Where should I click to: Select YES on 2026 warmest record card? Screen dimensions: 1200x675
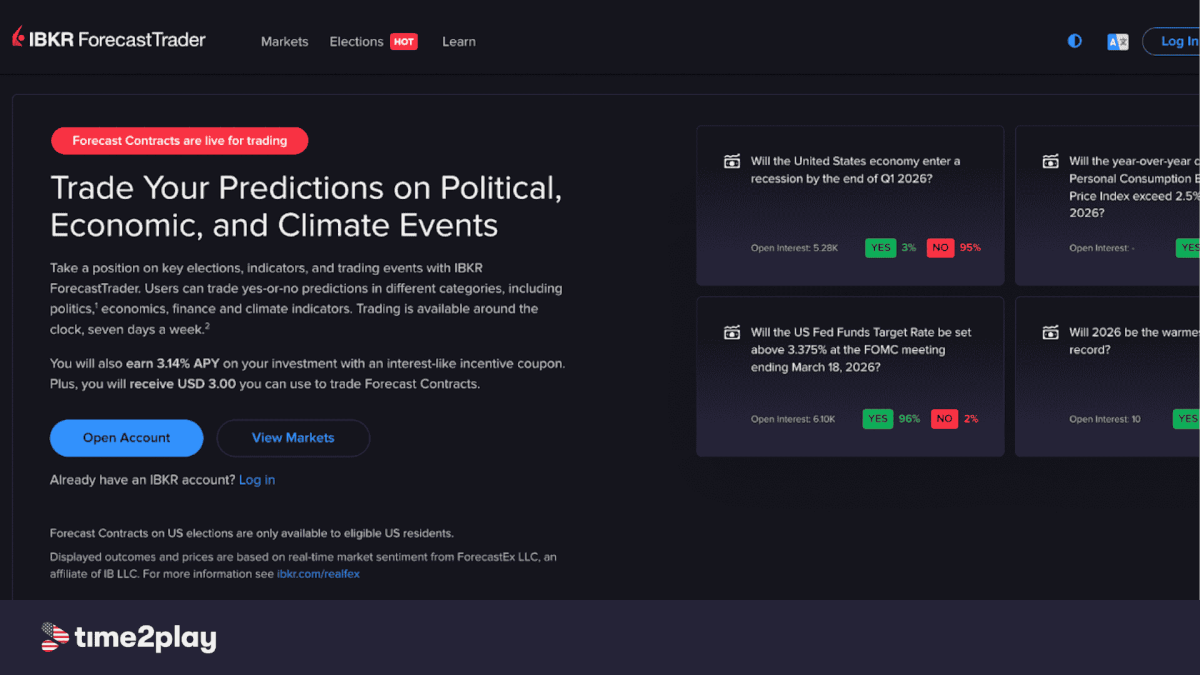click(x=1186, y=419)
